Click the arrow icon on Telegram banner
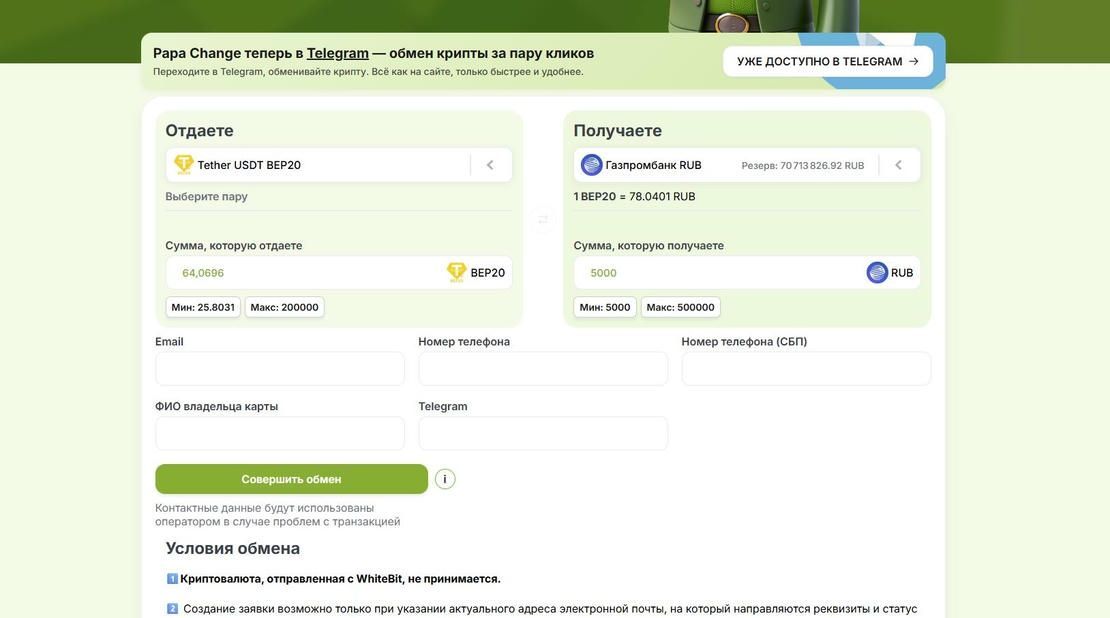This screenshot has width=1110, height=618. point(914,61)
